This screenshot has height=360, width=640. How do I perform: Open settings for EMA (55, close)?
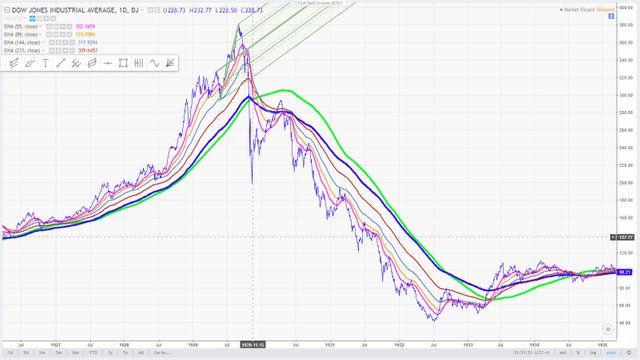(x=56, y=27)
